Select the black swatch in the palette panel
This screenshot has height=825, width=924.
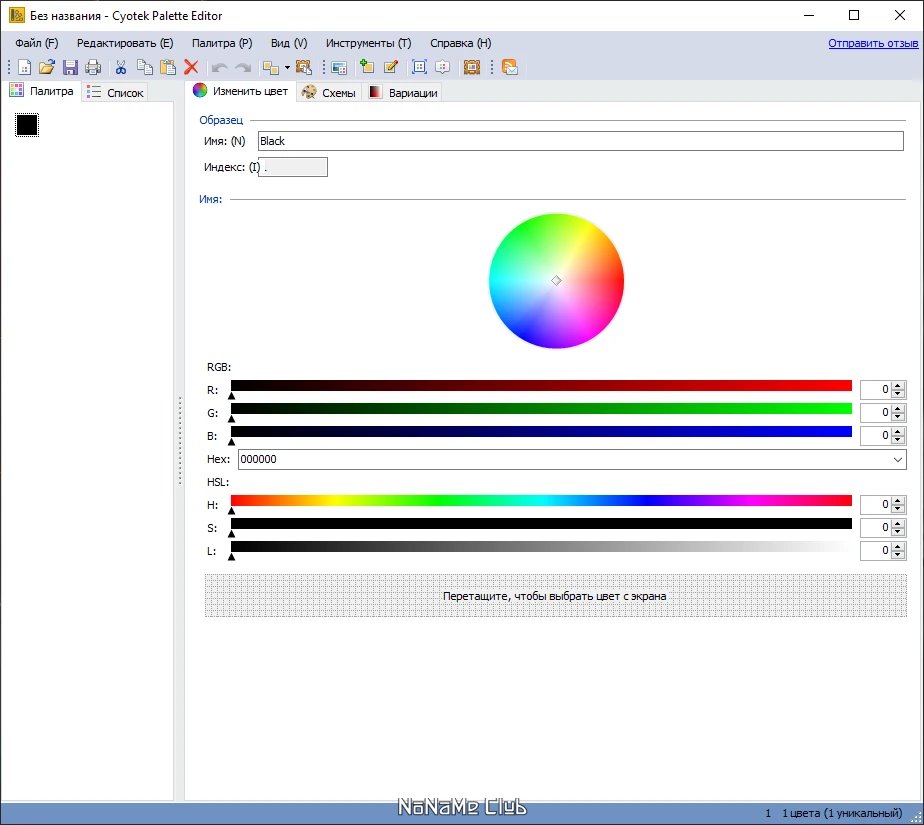tap(27, 125)
